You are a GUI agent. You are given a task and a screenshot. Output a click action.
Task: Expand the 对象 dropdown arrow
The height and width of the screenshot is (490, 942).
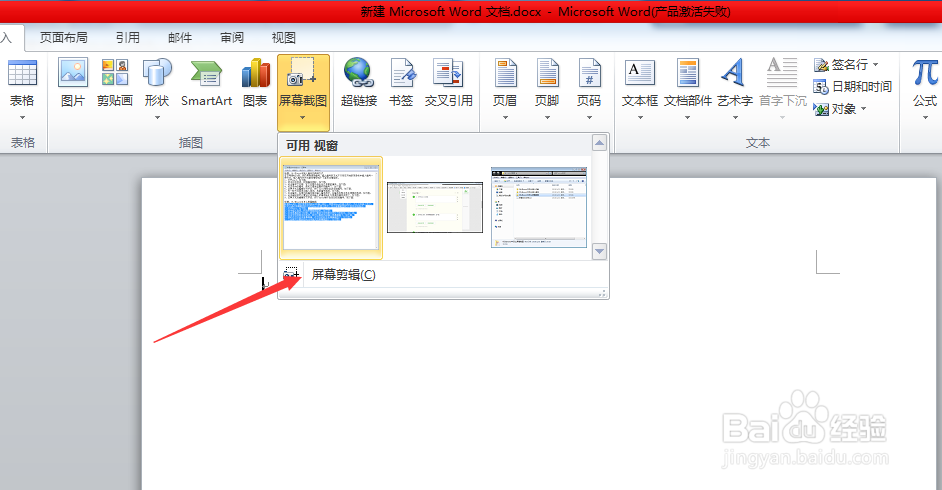(863, 109)
